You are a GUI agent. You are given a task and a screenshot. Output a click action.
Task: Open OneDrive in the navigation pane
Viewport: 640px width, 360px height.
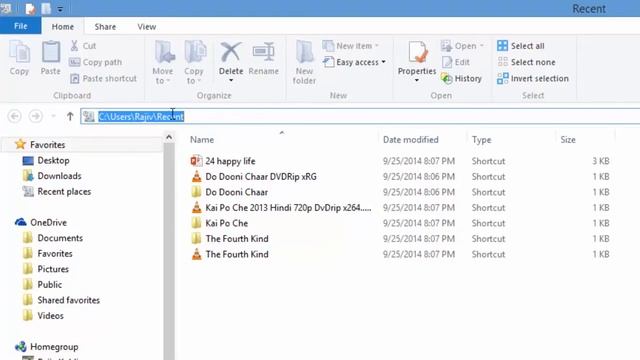[41, 222]
